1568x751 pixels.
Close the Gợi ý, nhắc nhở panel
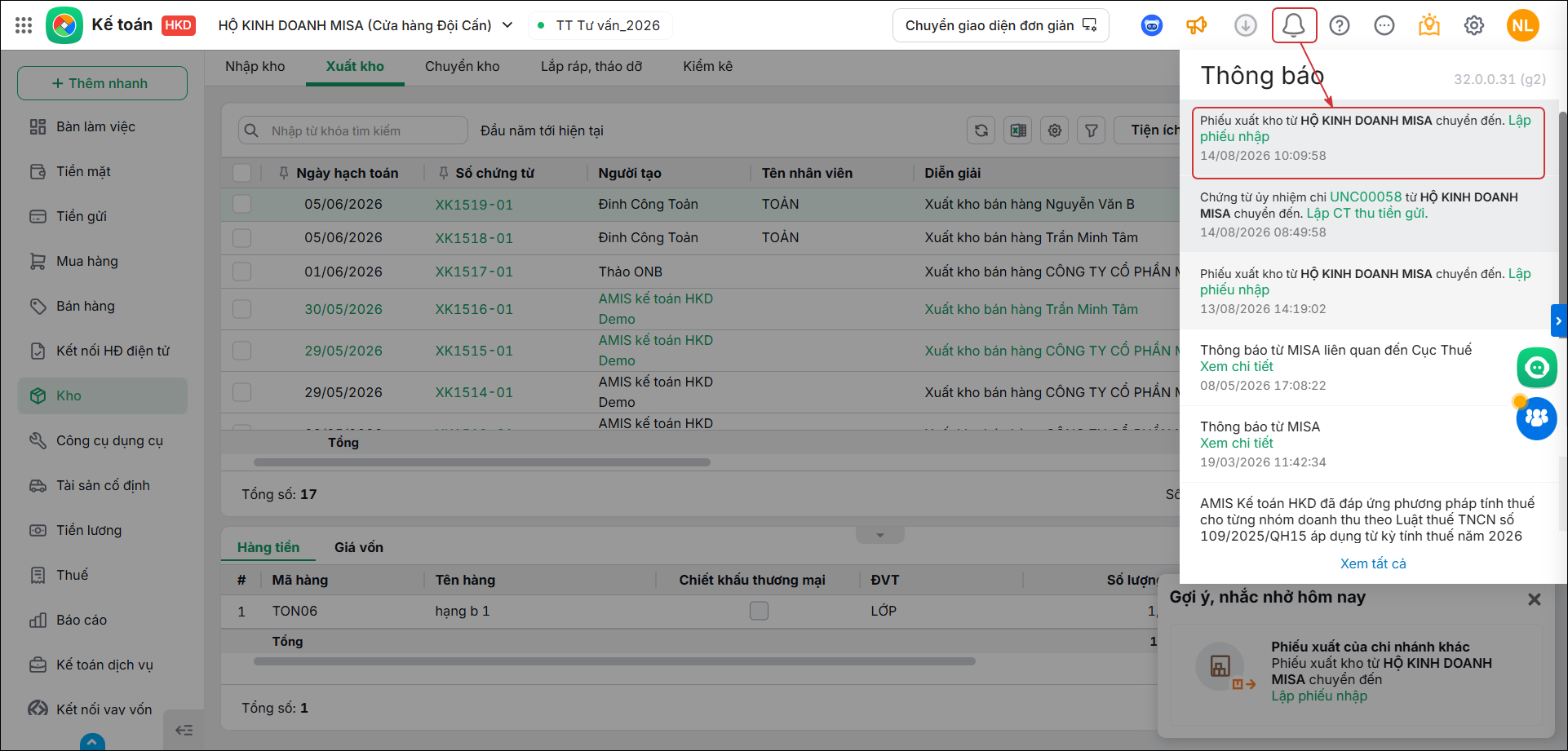tap(1534, 599)
